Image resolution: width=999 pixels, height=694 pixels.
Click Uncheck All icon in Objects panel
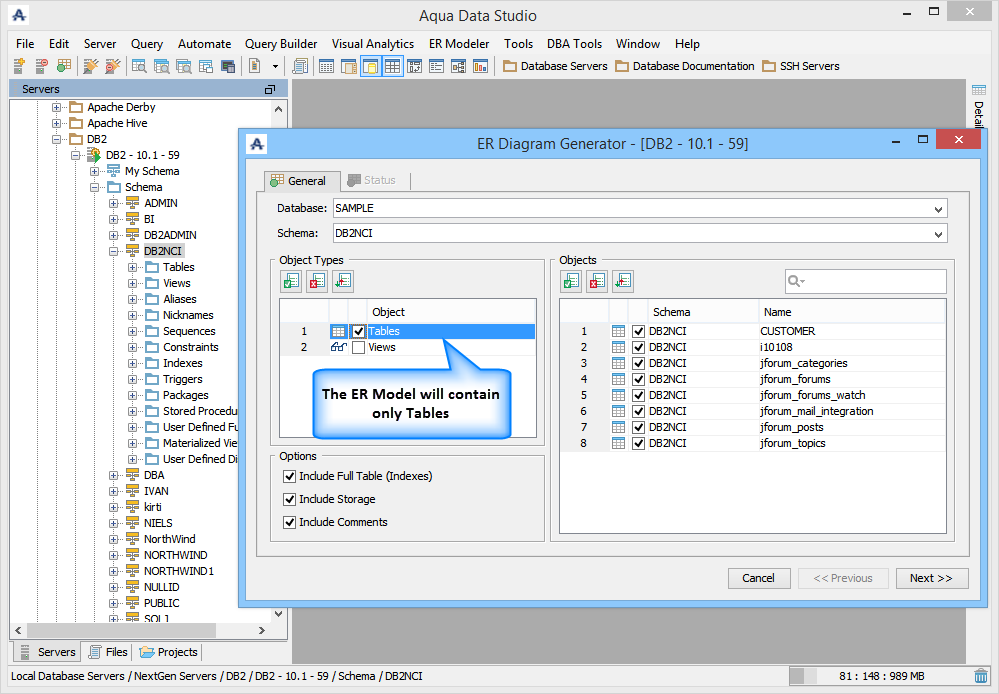(x=597, y=281)
